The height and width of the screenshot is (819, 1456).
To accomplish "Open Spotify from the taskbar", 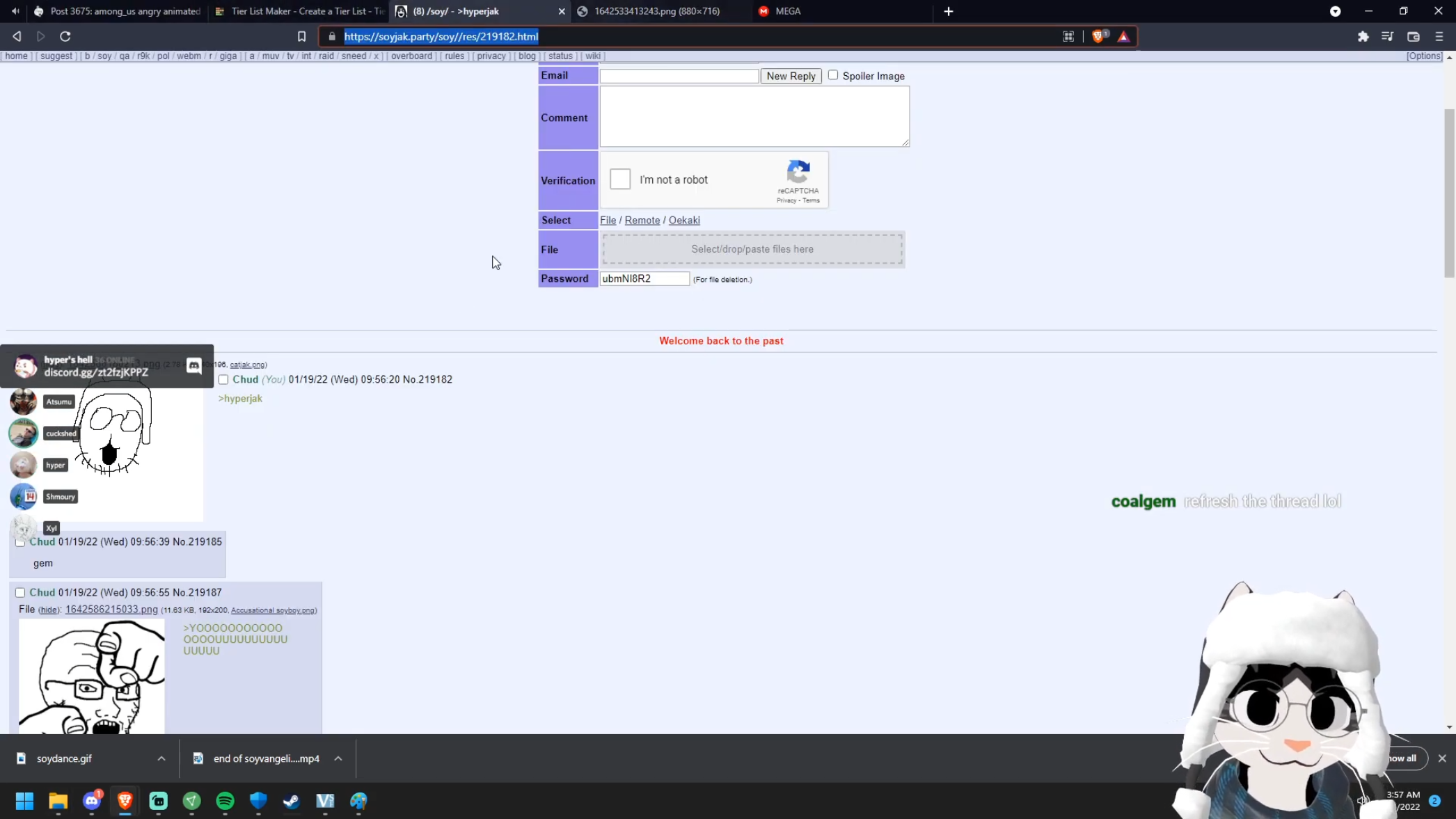I will (225, 801).
